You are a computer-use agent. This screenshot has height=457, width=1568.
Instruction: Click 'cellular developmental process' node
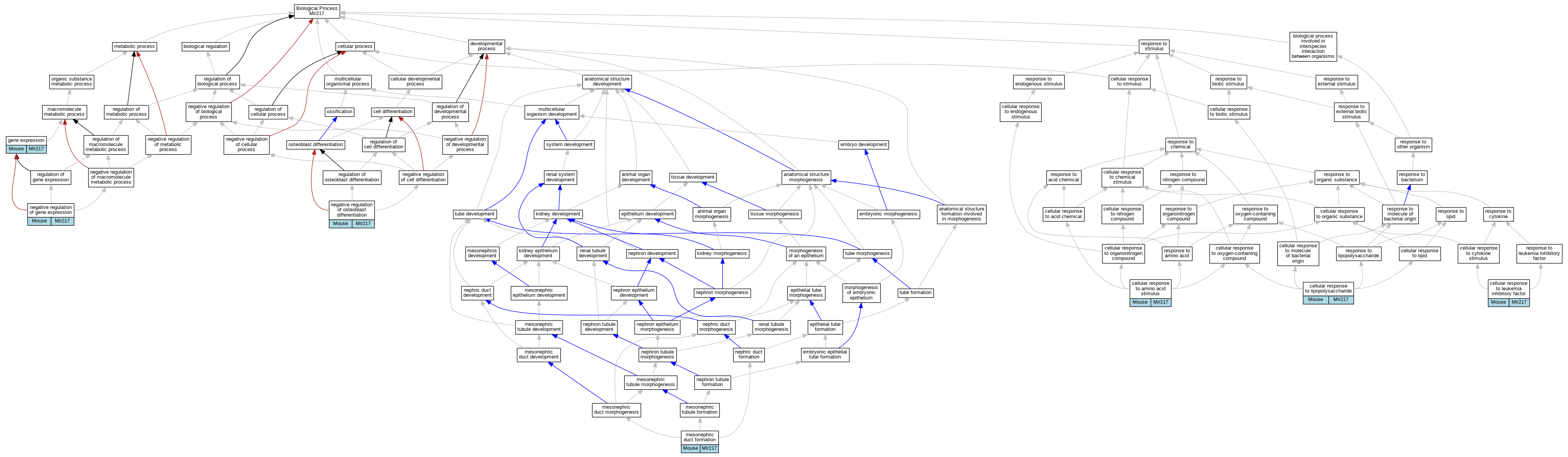pyautogui.click(x=415, y=82)
